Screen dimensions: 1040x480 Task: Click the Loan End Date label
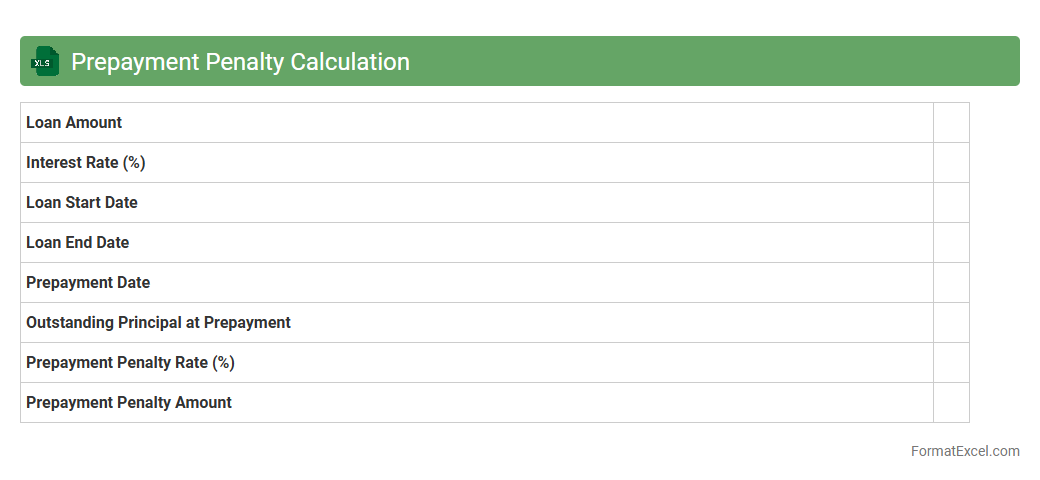78,242
